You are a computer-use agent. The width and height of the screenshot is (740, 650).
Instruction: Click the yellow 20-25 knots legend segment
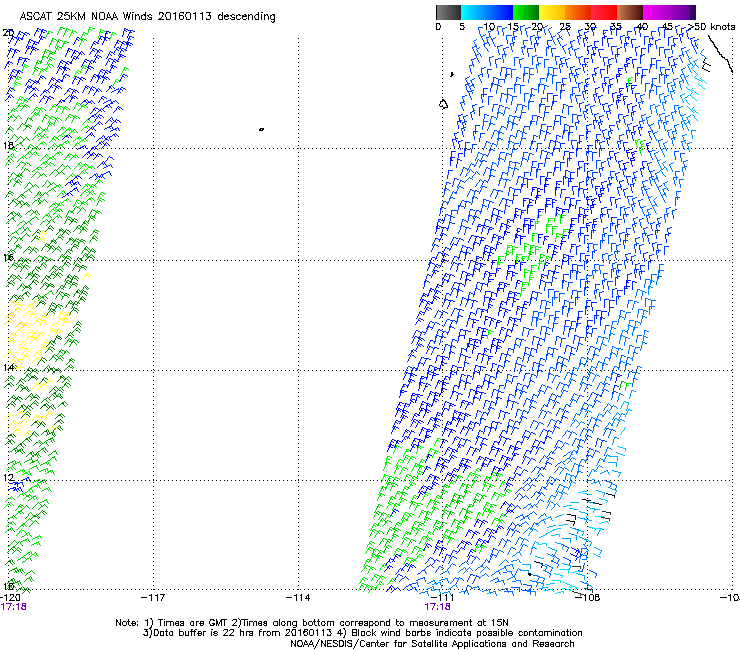click(x=552, y=12)
